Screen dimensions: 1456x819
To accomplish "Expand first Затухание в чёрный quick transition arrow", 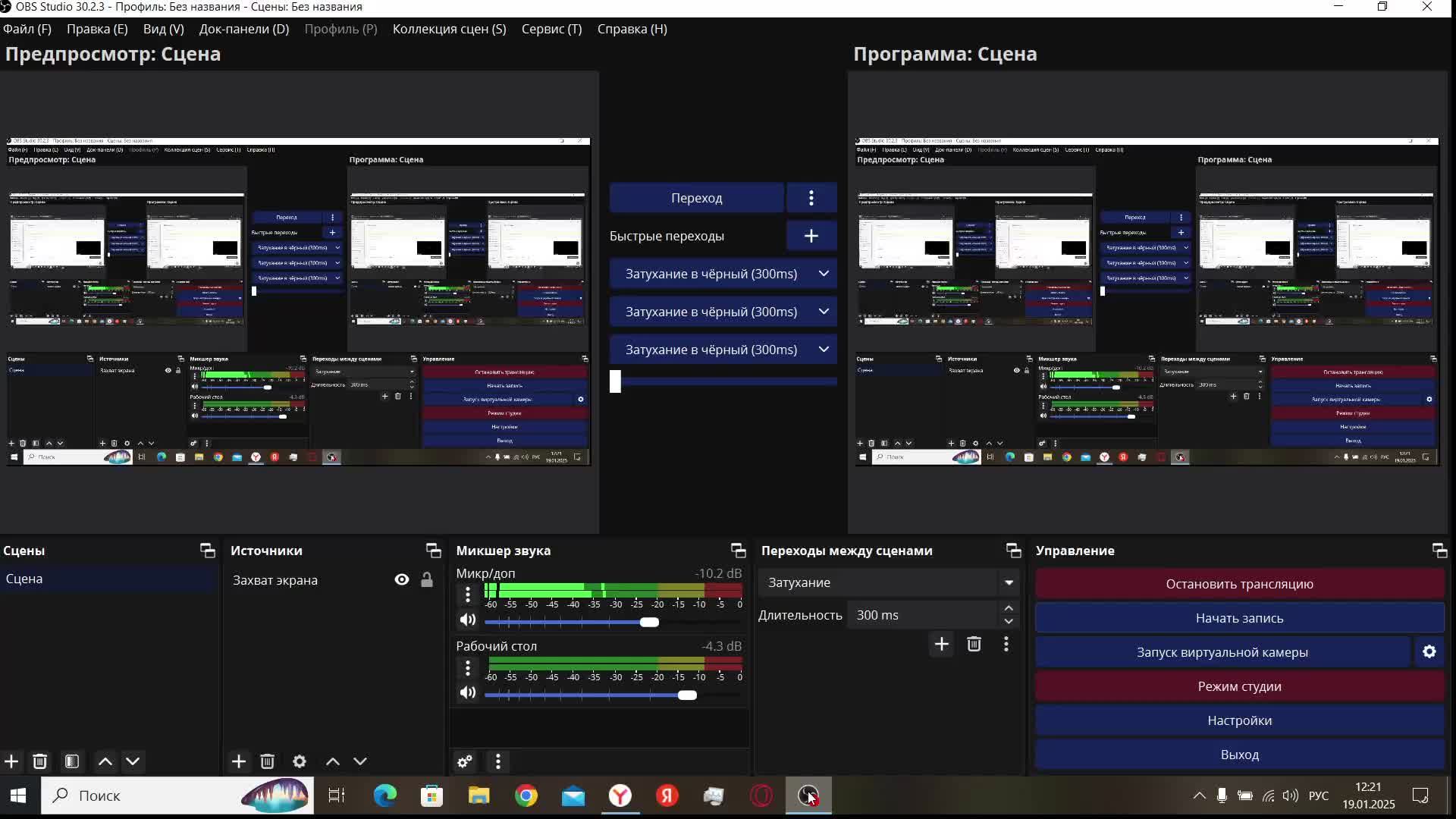I will [x=824, y=274].
